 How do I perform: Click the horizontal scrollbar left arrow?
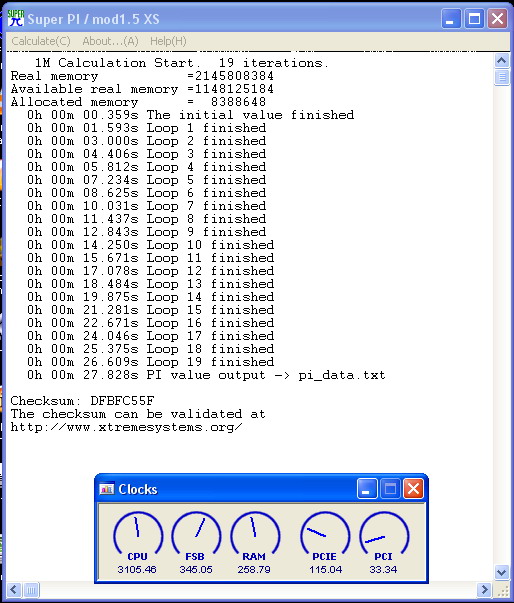(14, 590)
